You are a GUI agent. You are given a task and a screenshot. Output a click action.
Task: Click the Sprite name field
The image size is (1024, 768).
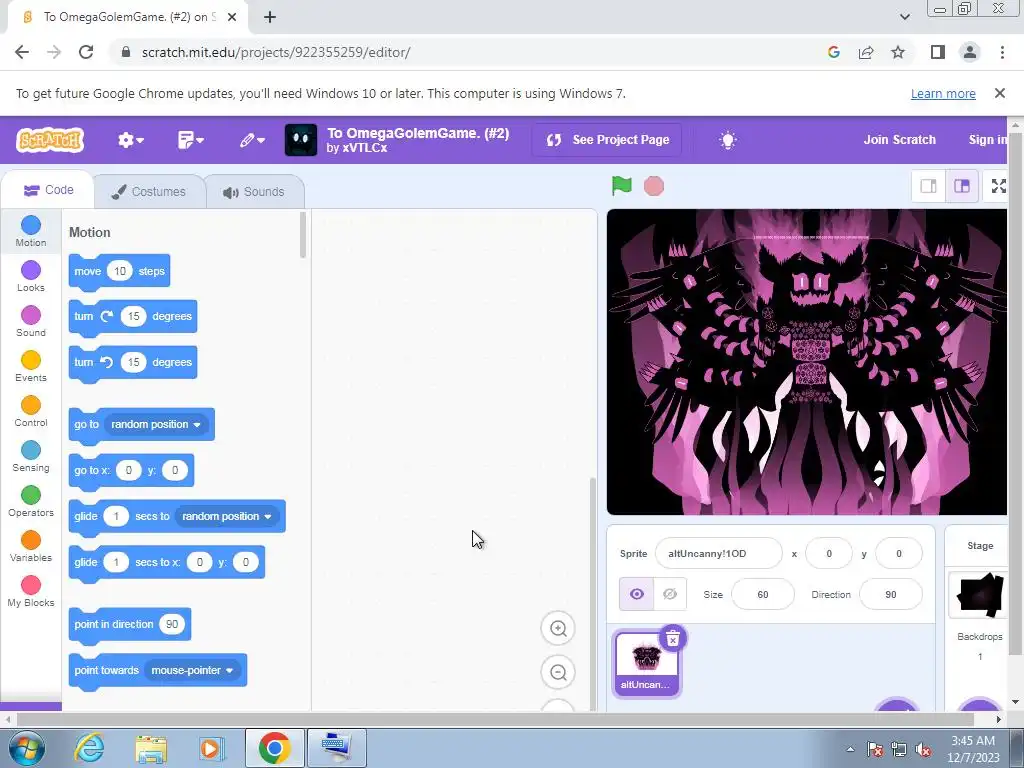point(718,554)
